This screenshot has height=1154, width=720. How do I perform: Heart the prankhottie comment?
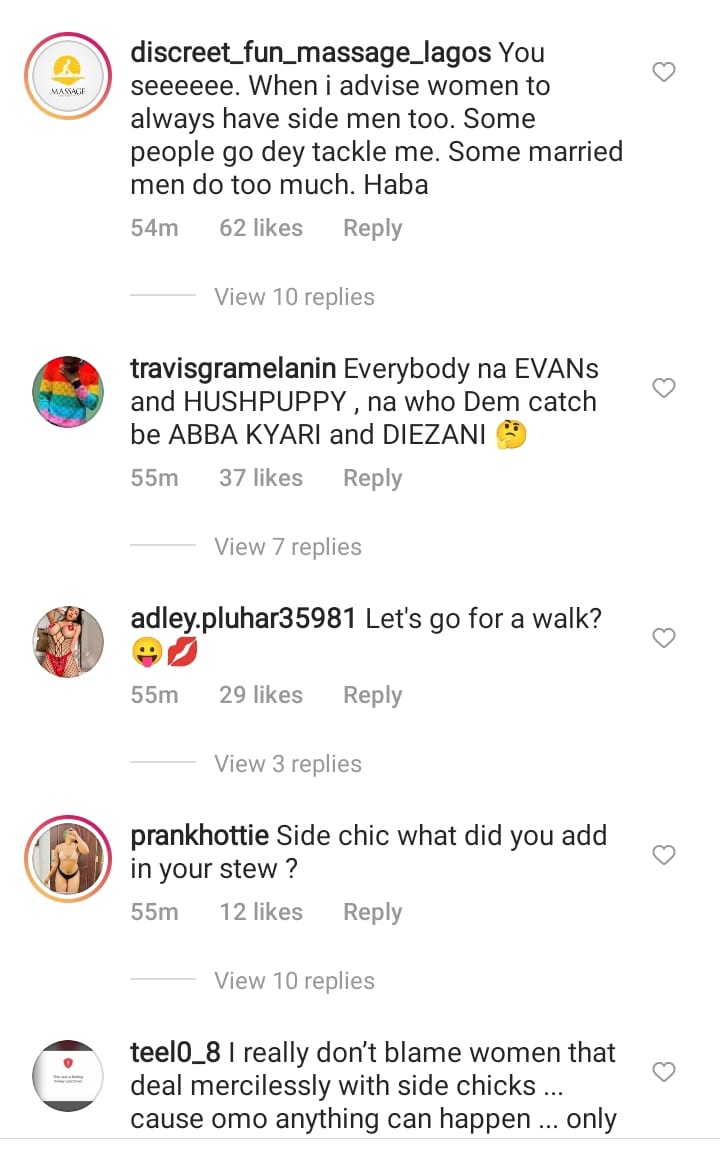point(664,855)
